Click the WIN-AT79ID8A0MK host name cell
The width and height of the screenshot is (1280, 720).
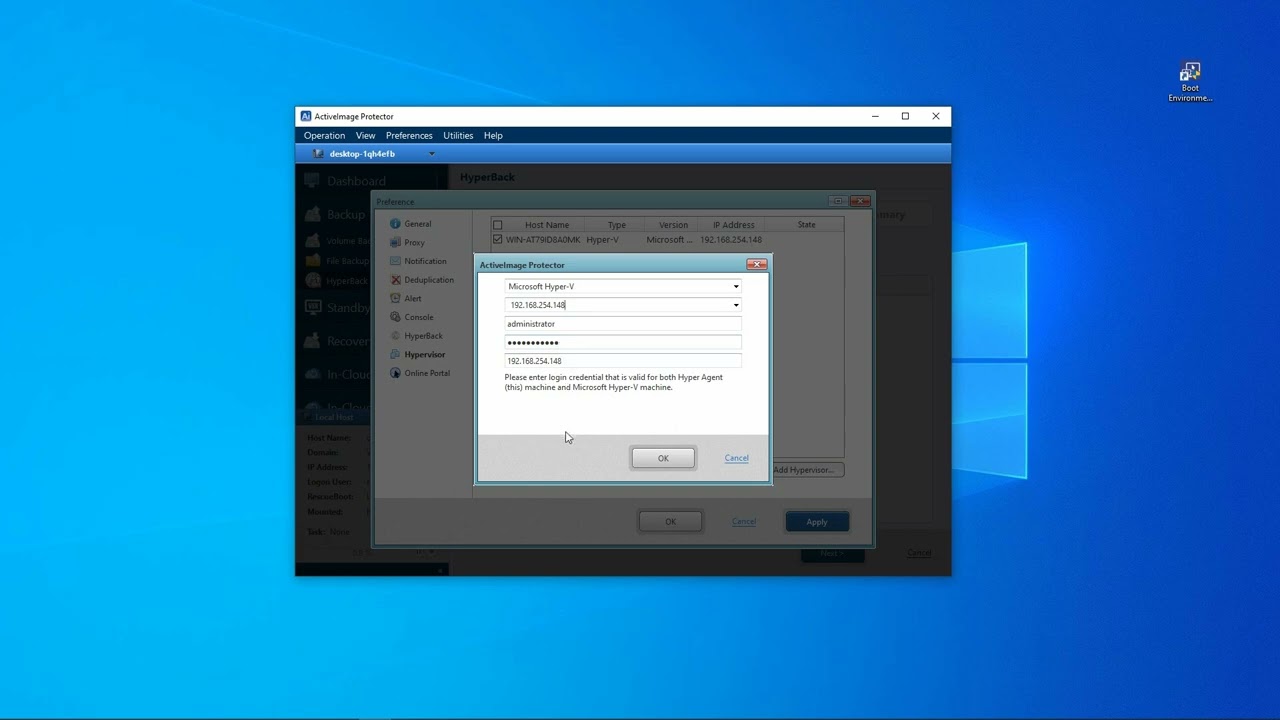[543, 240]
